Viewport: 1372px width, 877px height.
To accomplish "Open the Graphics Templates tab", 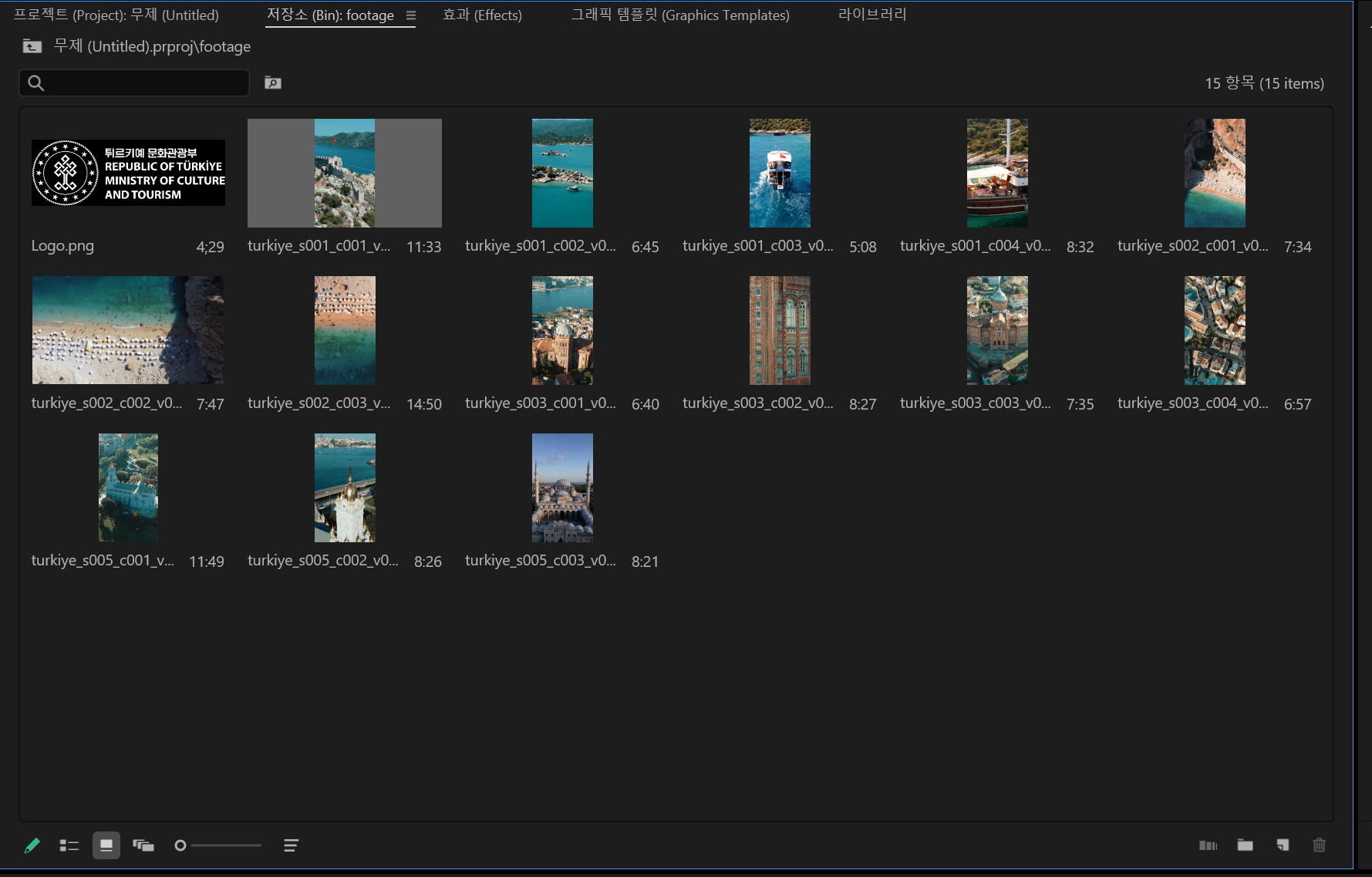I will [679, 15].
